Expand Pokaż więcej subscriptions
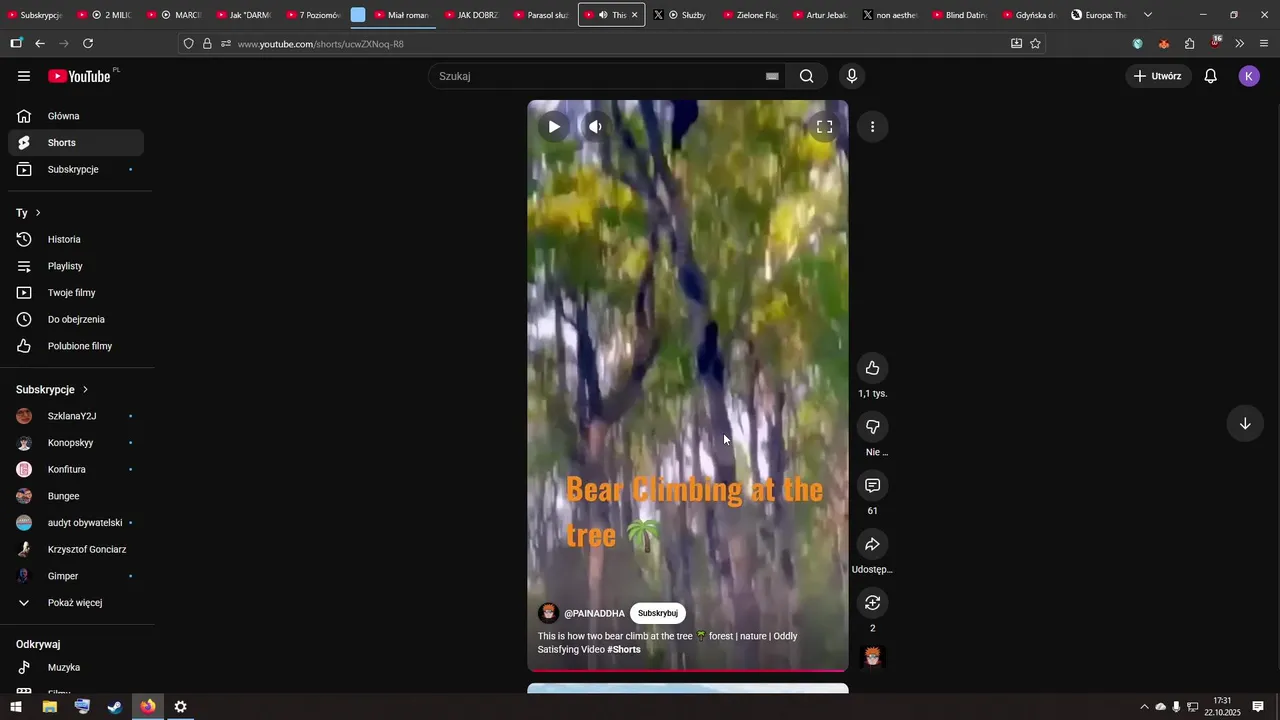 pyautogui.click(x=76, y=603)
